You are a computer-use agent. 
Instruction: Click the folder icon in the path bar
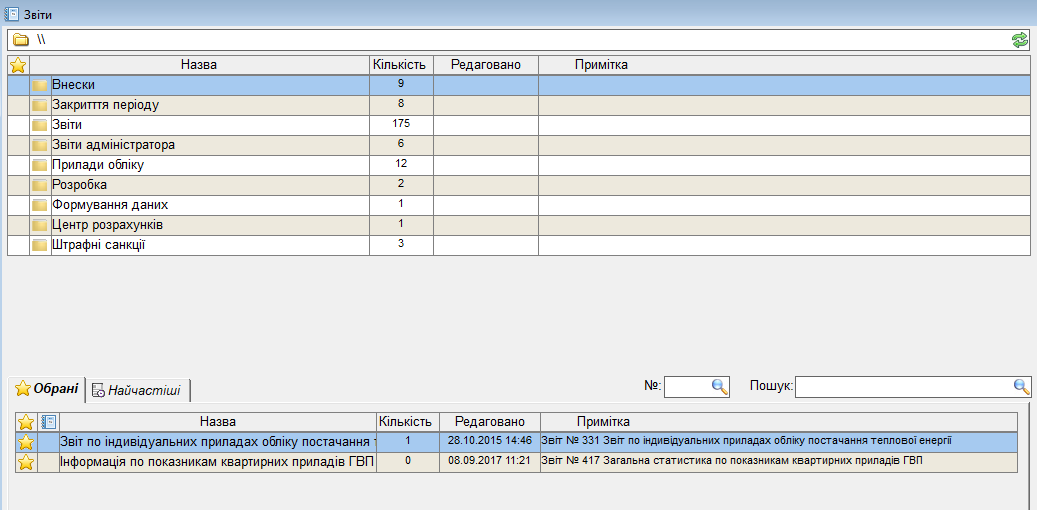click(x=21, y=40)
